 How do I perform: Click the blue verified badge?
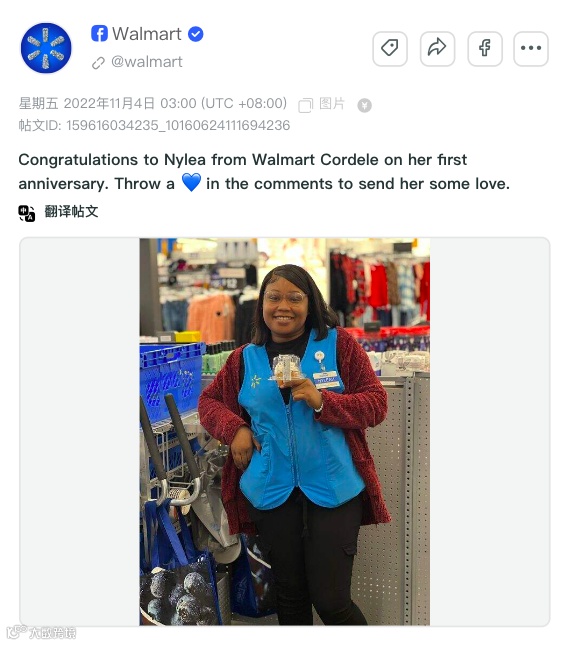pyautogui.click(x=195, y=34)
